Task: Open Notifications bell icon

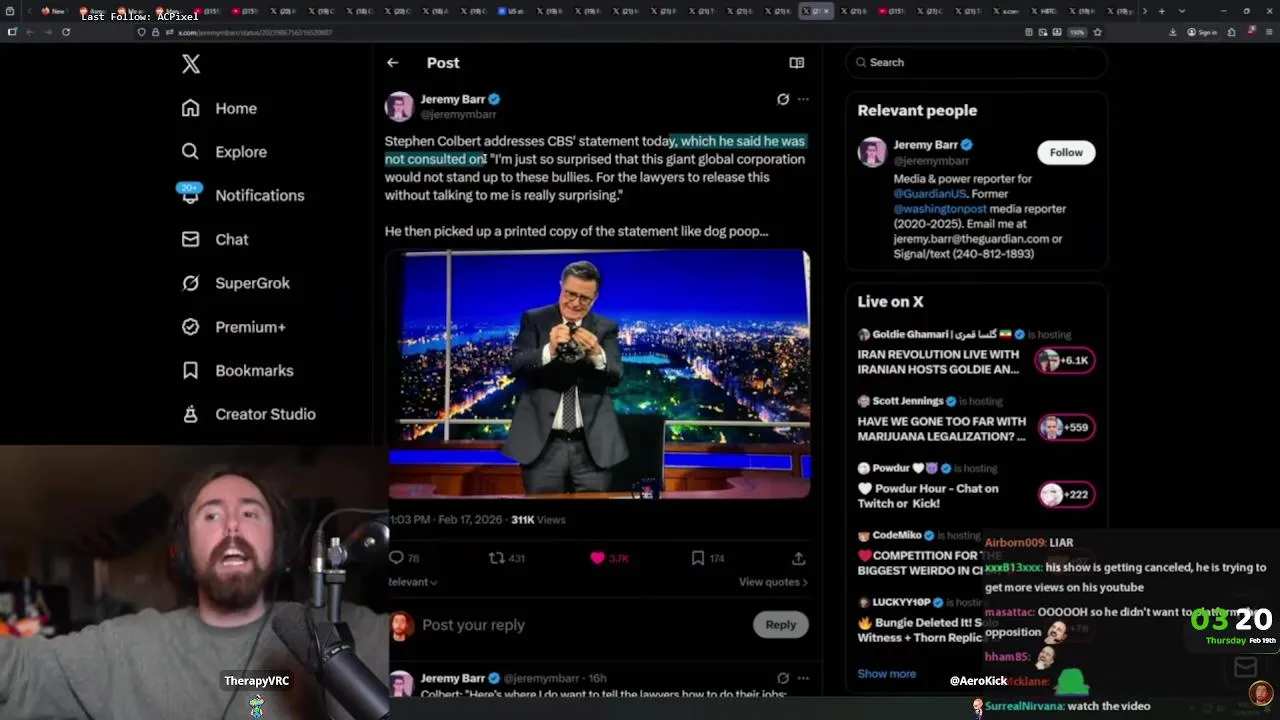Action: [x=190, y=195]
